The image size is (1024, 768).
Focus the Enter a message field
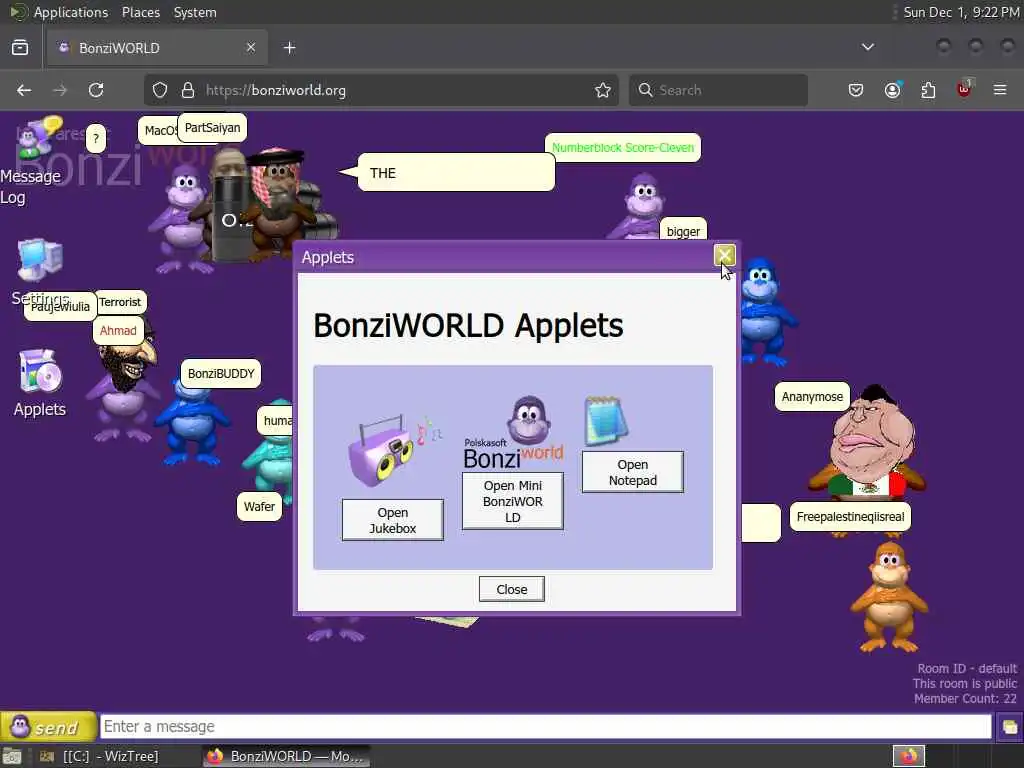545,726
